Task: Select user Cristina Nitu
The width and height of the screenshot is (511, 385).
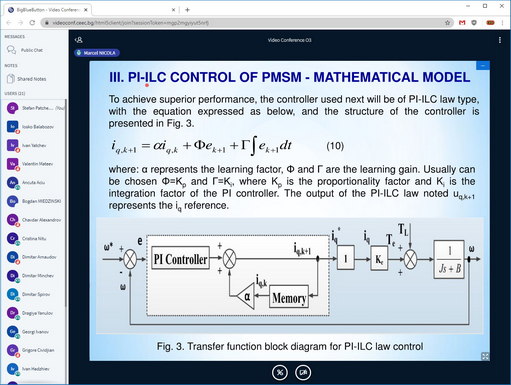Action: pos(34,239)
